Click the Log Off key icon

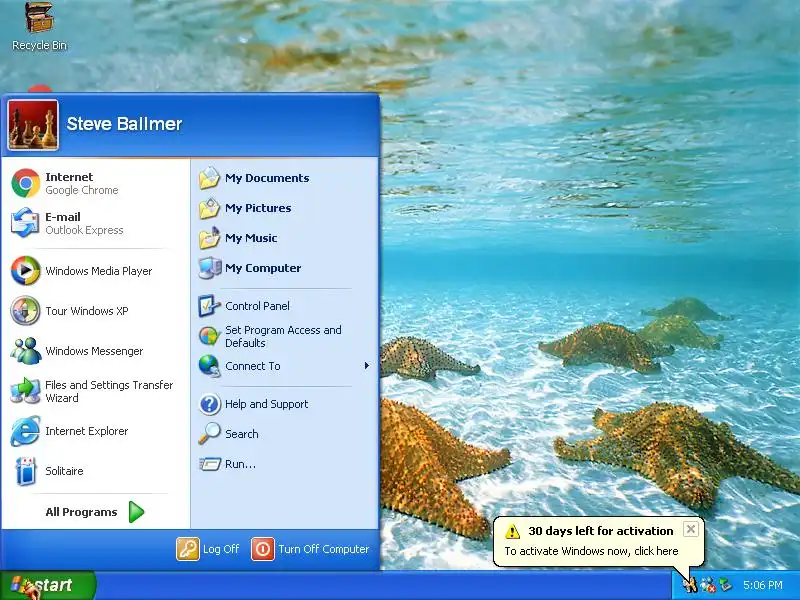pyautogui.click(x=188, y=549)
